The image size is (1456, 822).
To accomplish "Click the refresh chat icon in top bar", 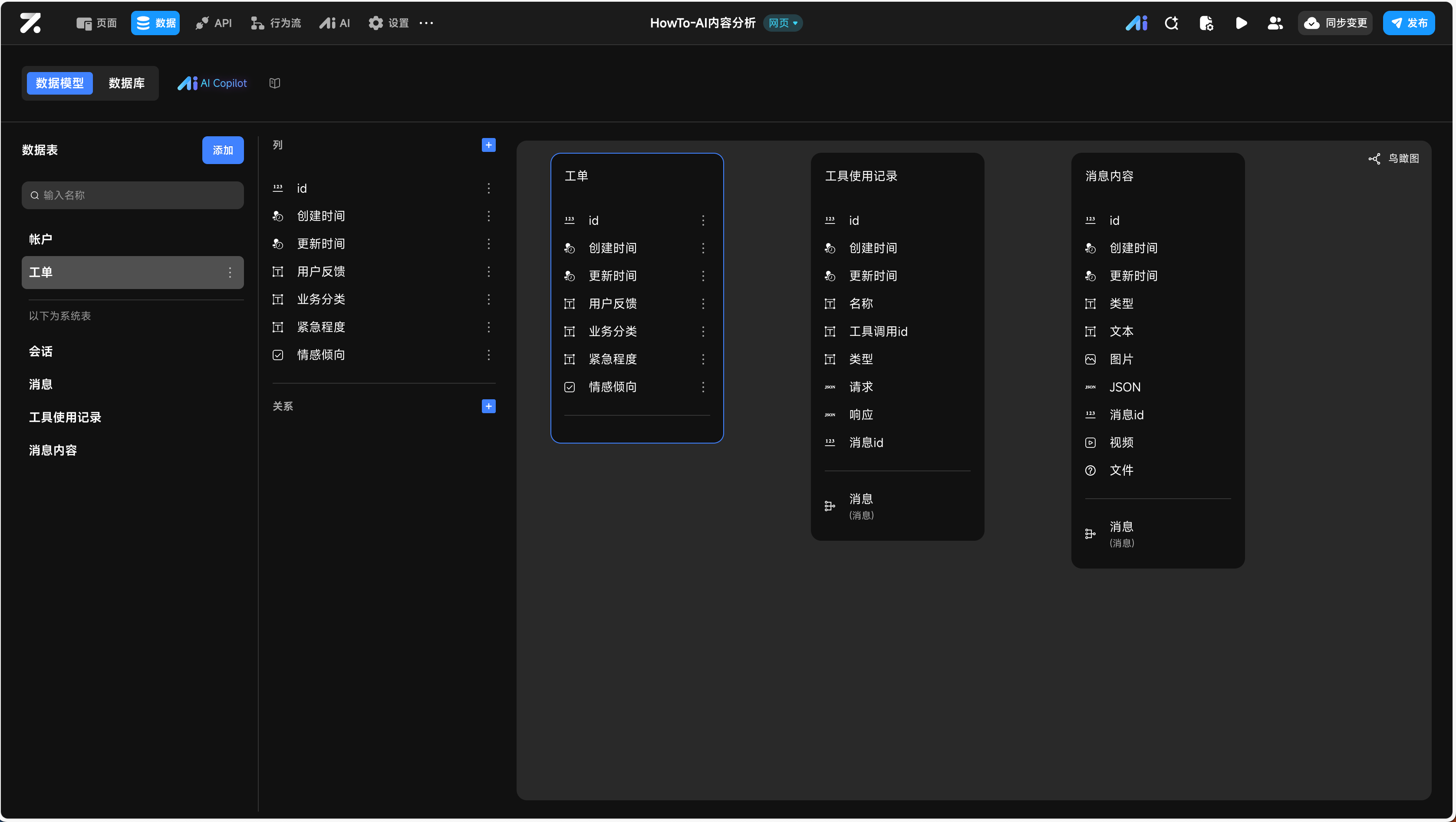I will click(x=1171, y=23).
